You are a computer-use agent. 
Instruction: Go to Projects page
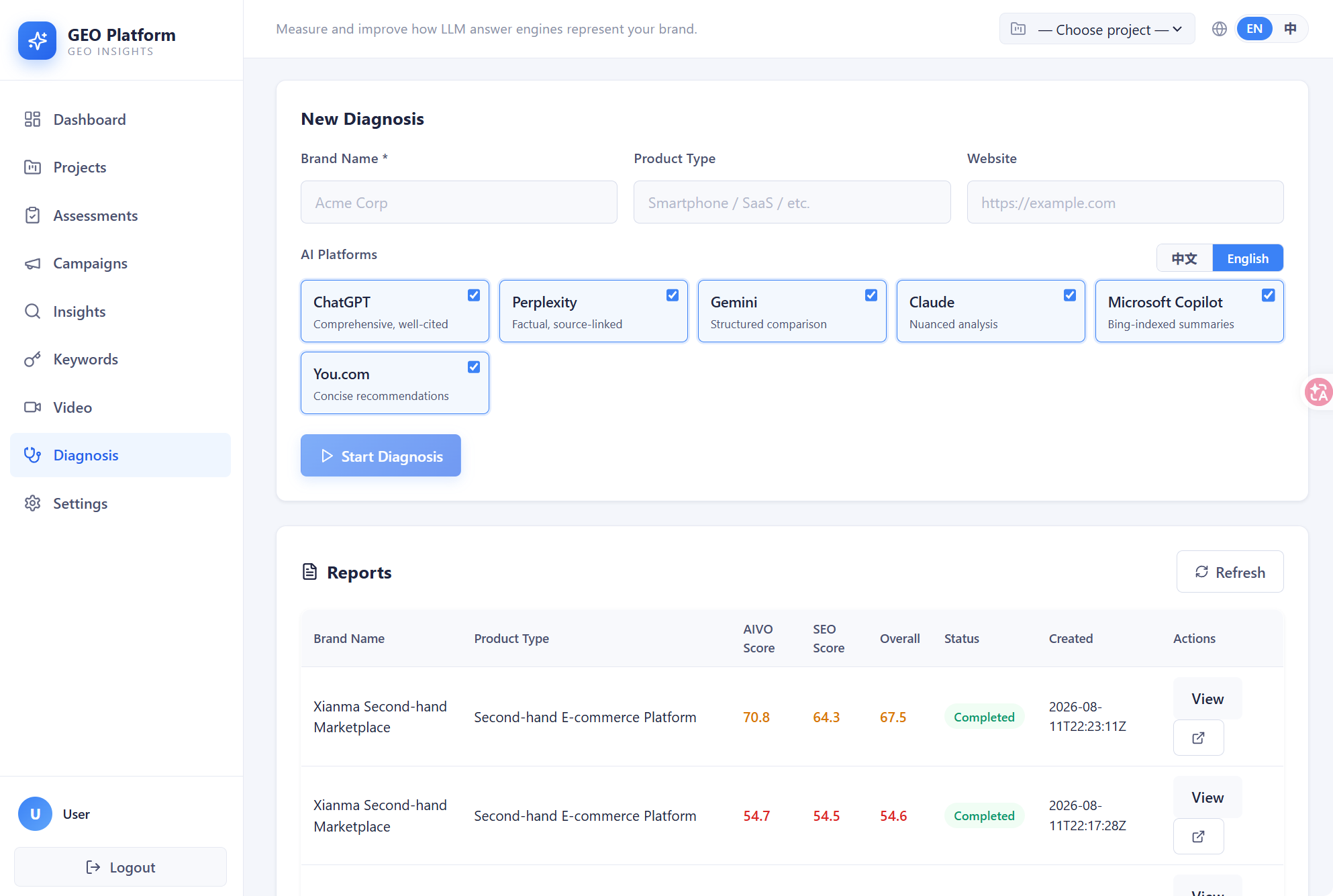click(x=121, y=167)
